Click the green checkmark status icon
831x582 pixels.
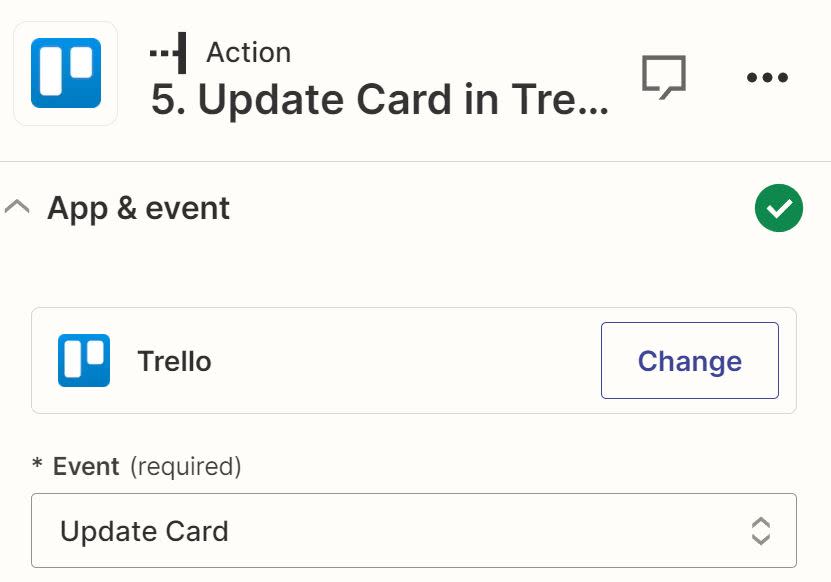pos(778,208)
